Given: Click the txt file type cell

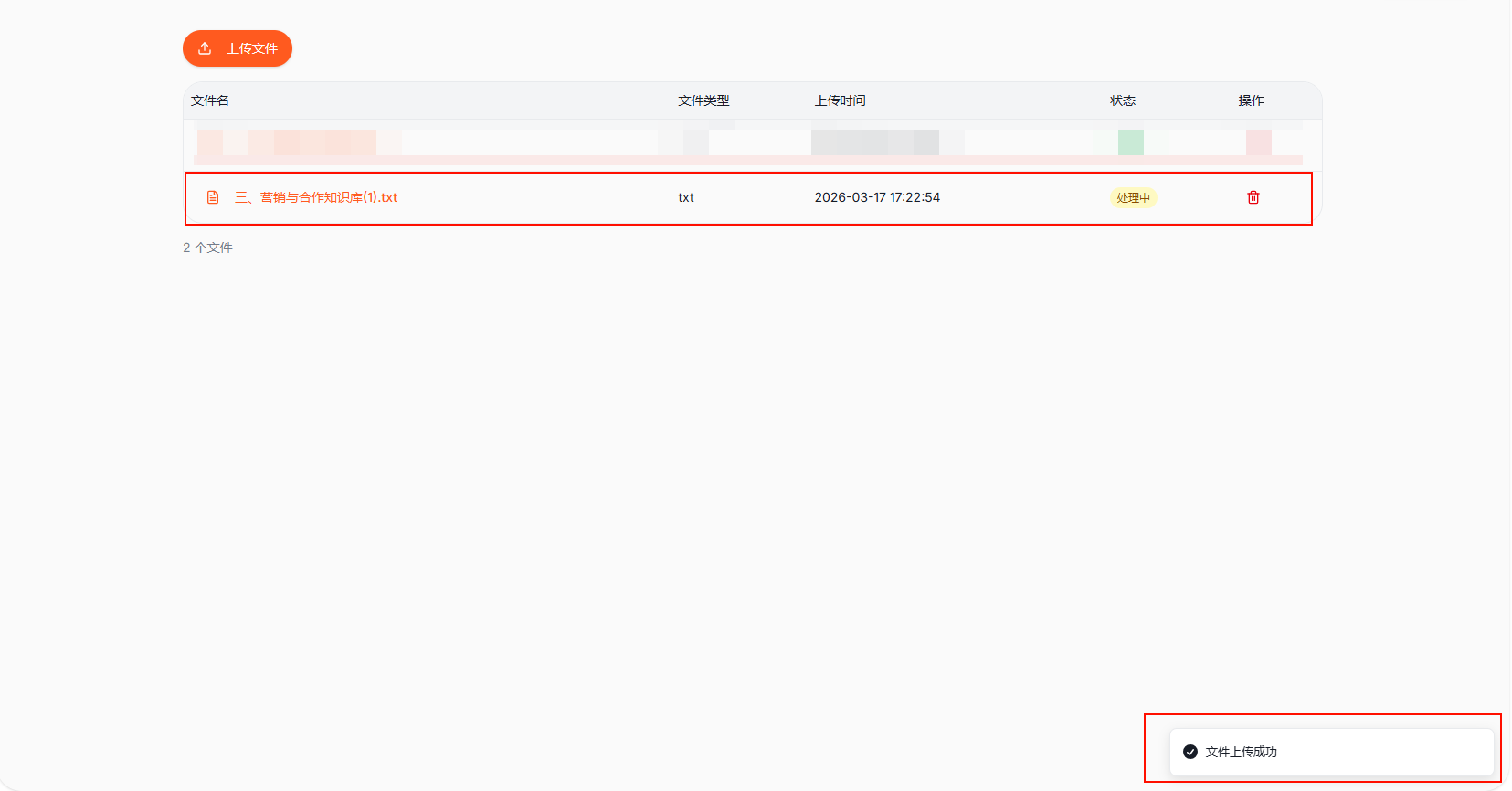Looking at the screenshot, I should [686, 197].
